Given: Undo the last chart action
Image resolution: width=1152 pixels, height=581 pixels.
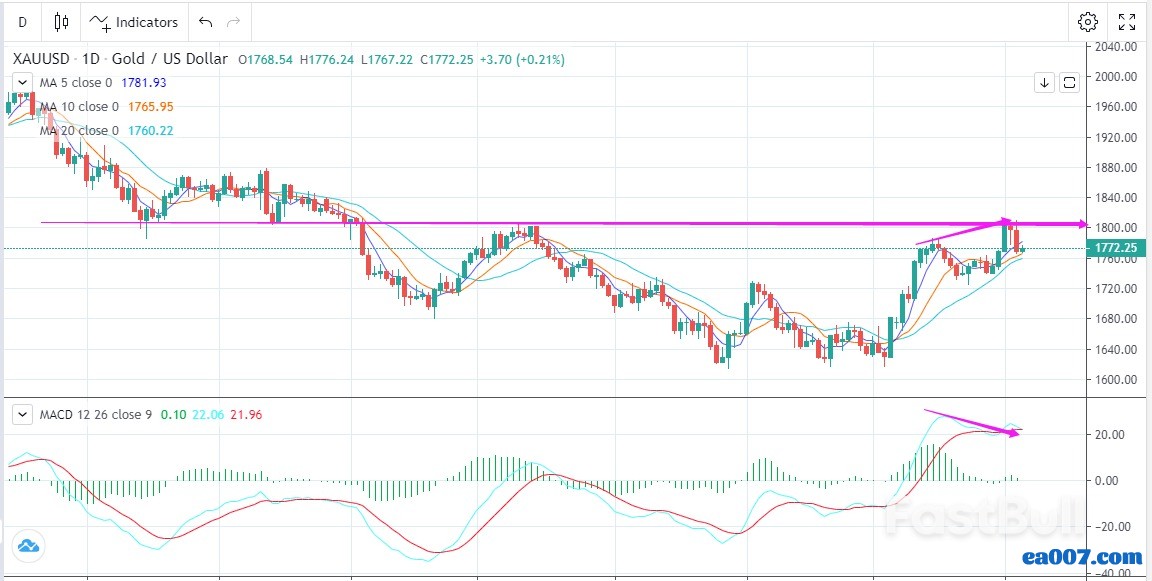Looking at the screenshot, I should (206, 22).
